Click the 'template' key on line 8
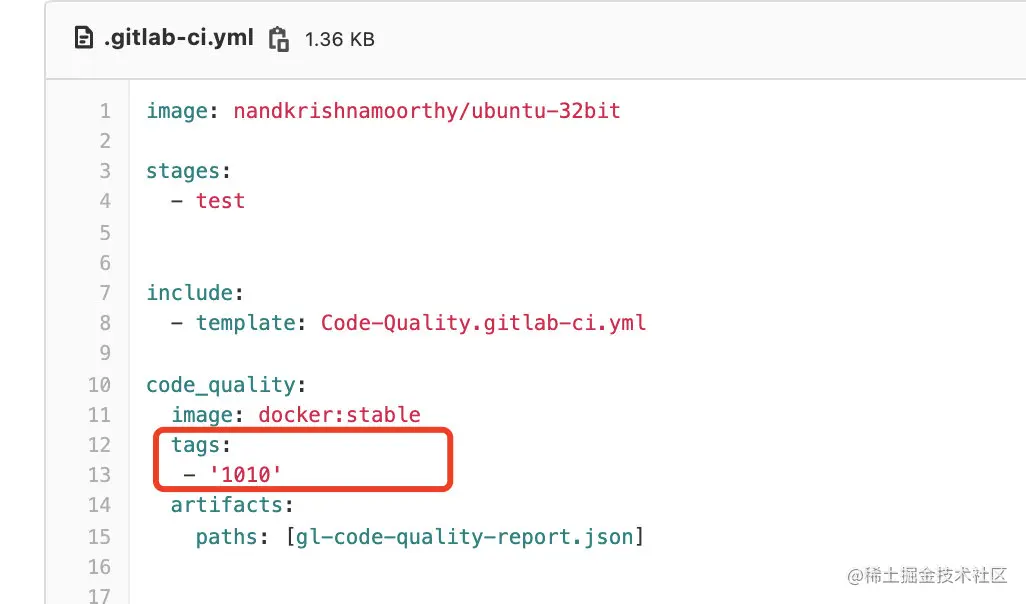1026x604 pixels. coord(245,323)
